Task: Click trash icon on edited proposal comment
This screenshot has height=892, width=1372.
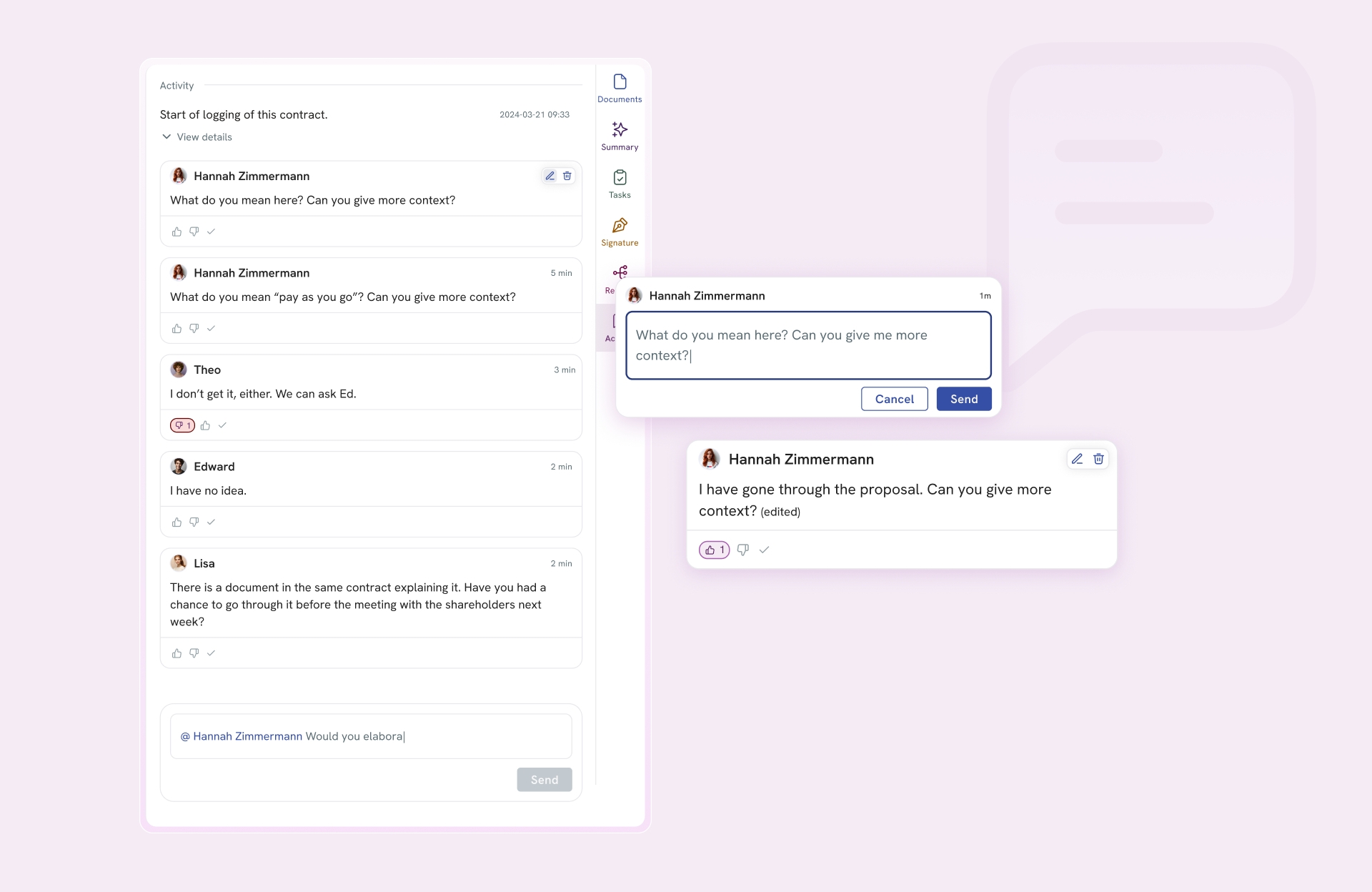Action: coord(1098,459)
